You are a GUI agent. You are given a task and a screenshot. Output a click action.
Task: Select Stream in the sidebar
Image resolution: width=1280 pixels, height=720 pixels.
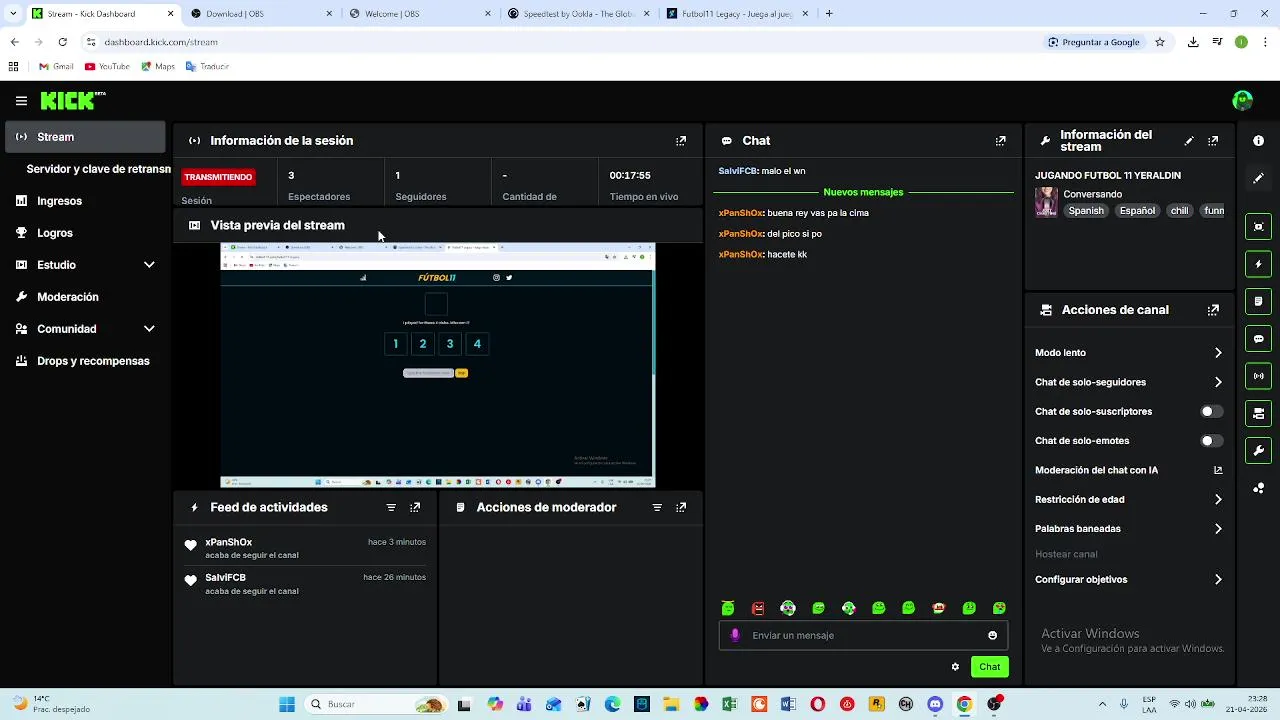pos(85,137)
